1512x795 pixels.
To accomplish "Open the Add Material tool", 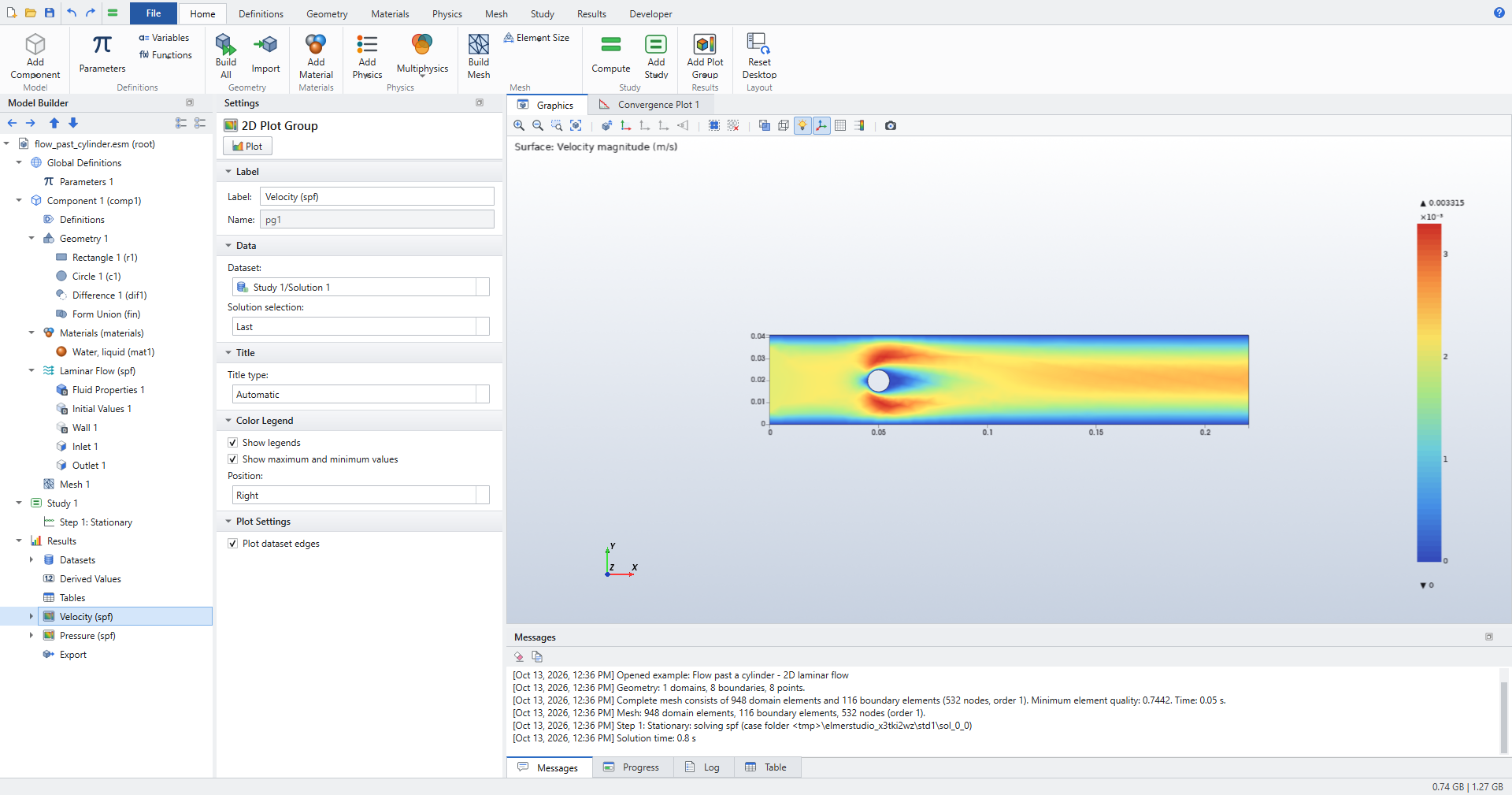I will point(316,56).
